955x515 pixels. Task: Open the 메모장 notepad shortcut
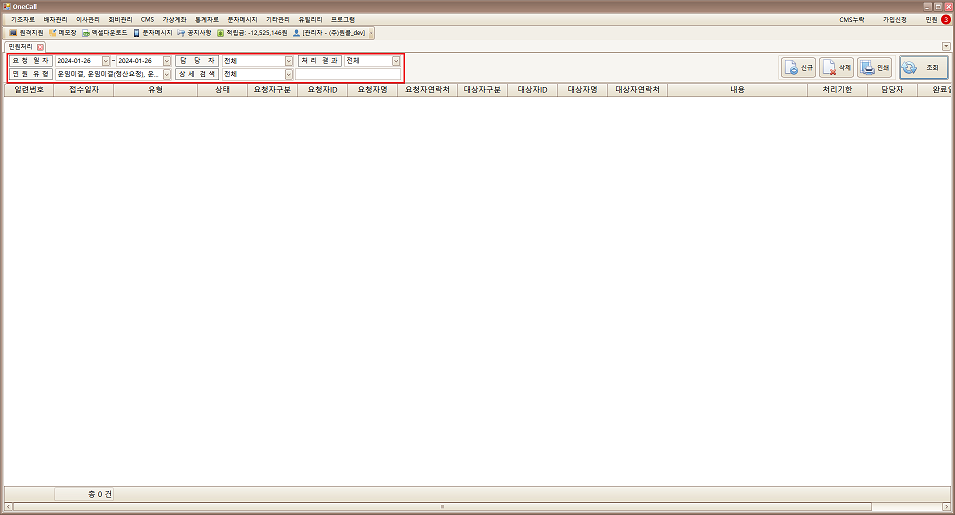point(65,33)
